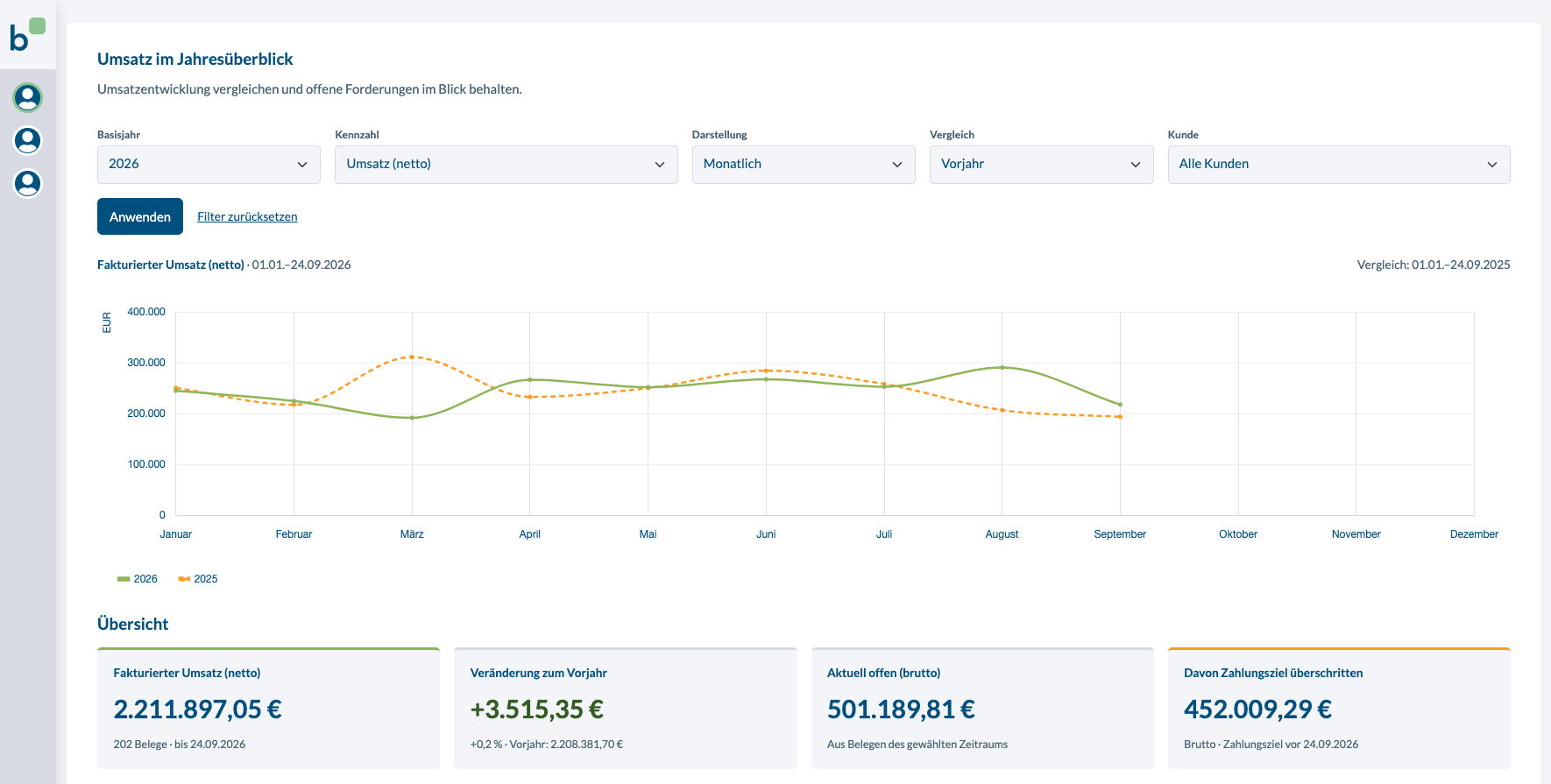Click 'Aus Belegen des gewählten Zeitraums' text
The width and height of the screenshot is (1551, 784).
pos(917,745)
